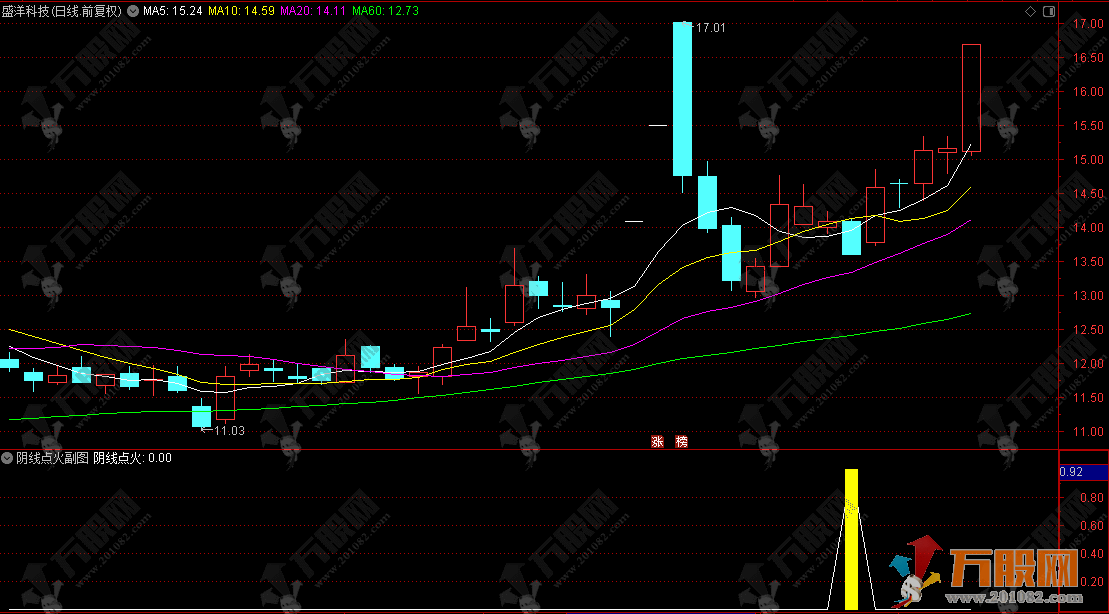Viewport: 1109px width, 614px height.
Task: Click the 0.60 sub-chart axis label
Action: 1093,526
